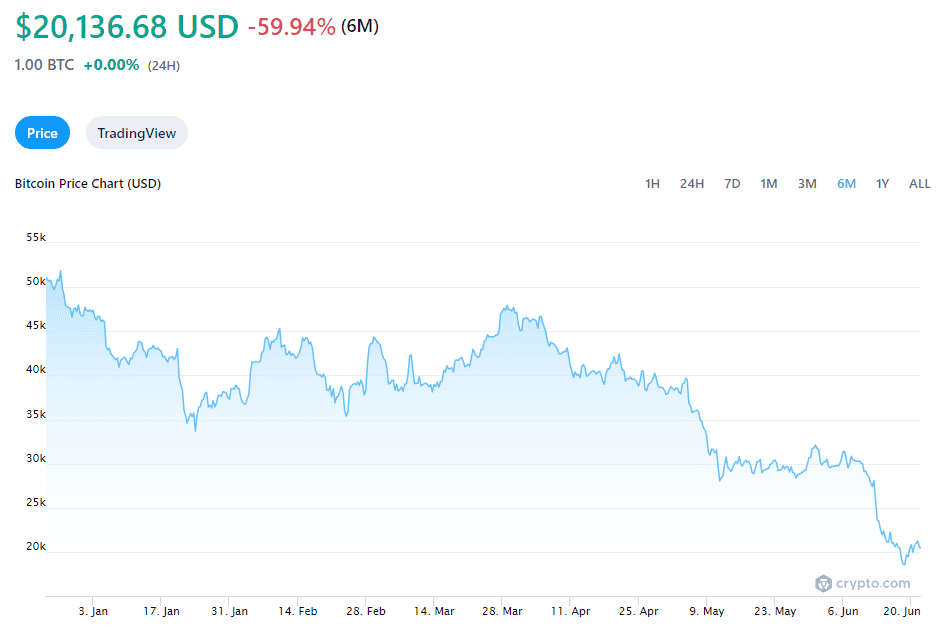Image resolution: width=949 pixels, height=634 pixels.
Task: Show the 1M price range
Action: (x=768, y=183)
